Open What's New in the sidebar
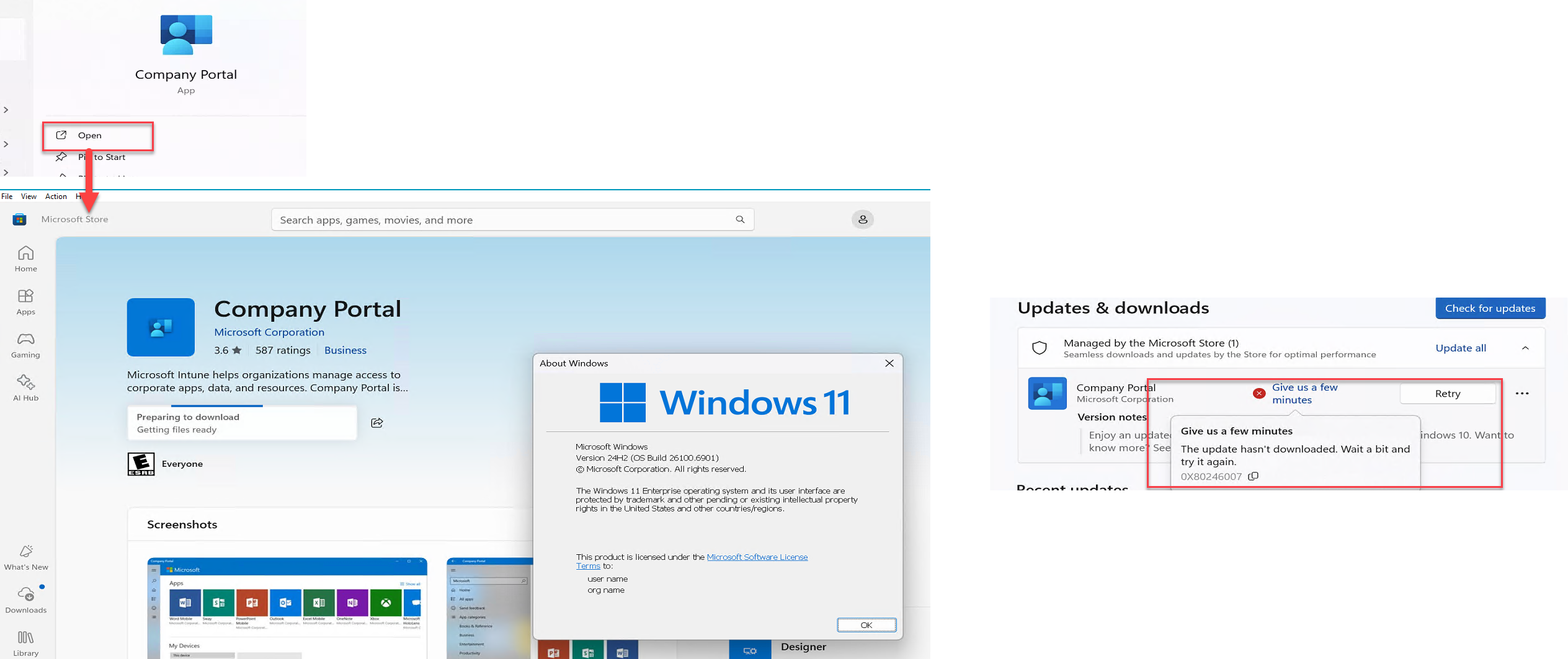The height and width of the screenshot is (659, 1568). coord(25,557)
